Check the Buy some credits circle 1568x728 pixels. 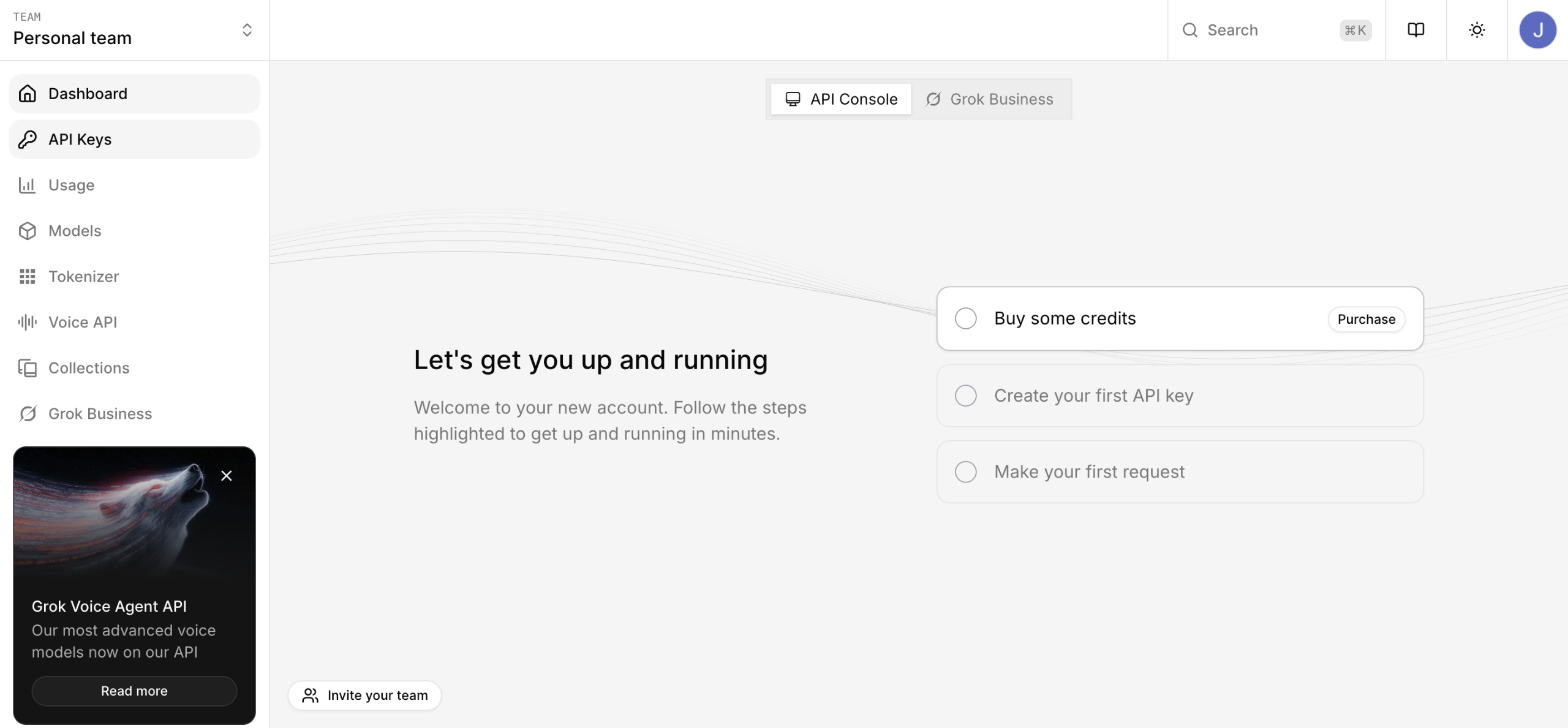[965, 318]
